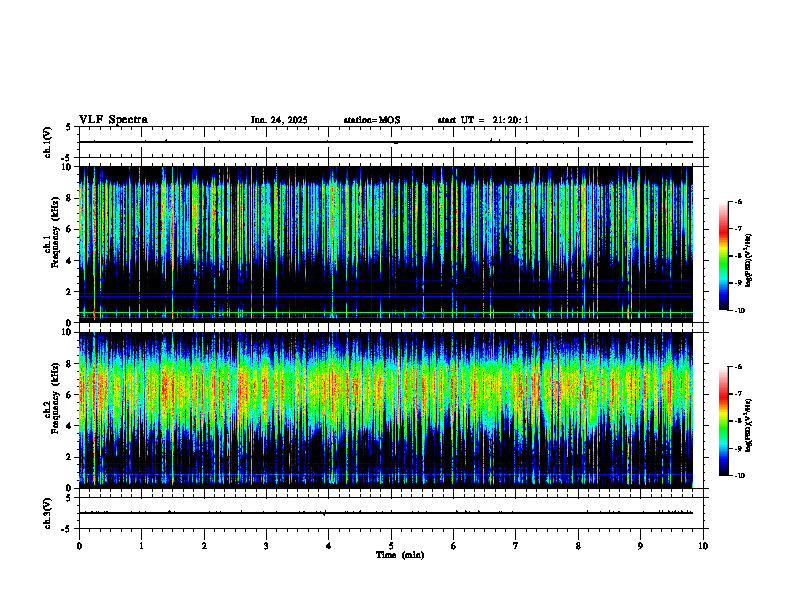Click the ch.2 color bar "log(PSD)" label
792x612 pixels.
(x=749, y=426)
